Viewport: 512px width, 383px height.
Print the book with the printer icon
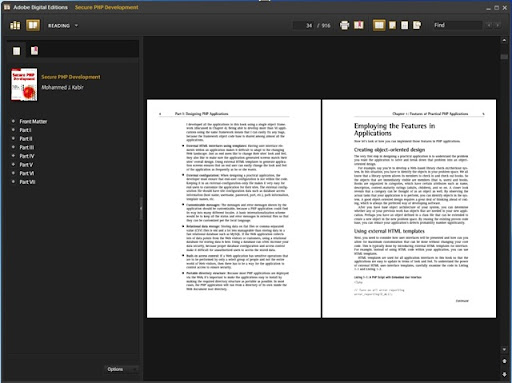click(x=344, y=25)
